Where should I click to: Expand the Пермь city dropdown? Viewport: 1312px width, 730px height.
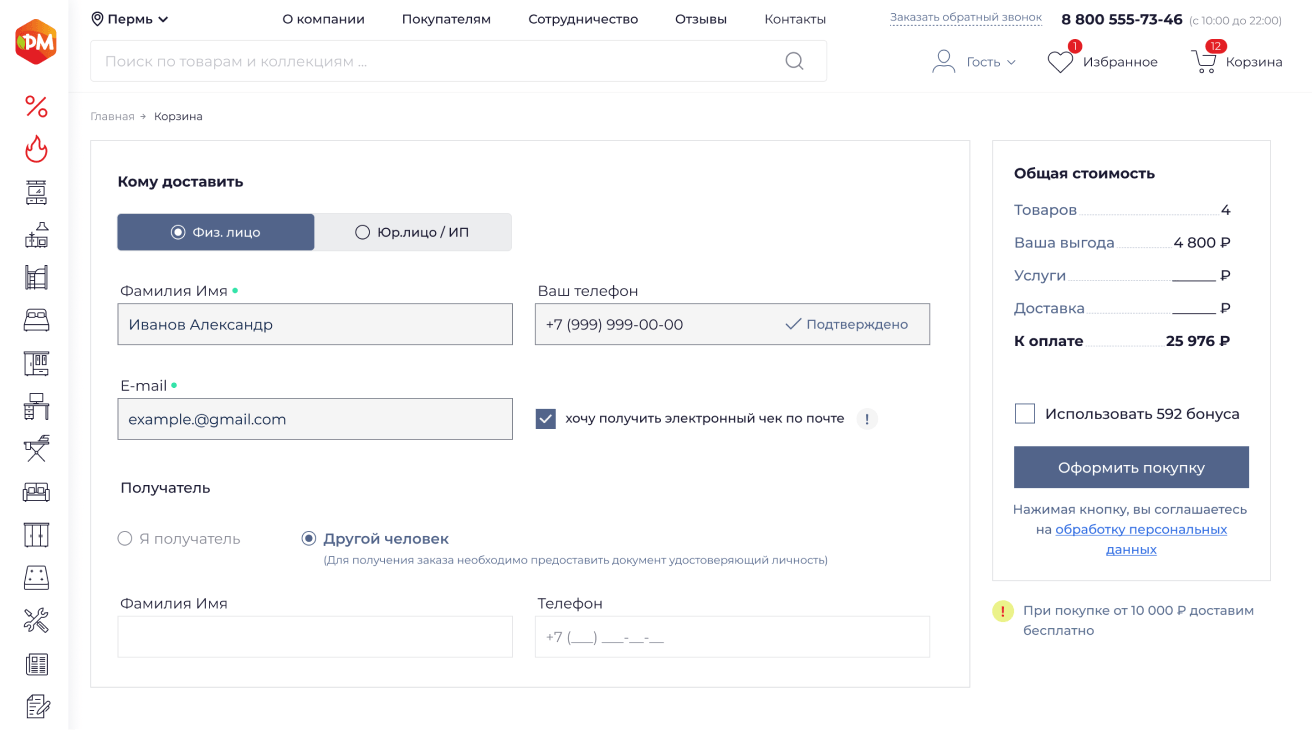pyautogui.click(x=130, y=19)
